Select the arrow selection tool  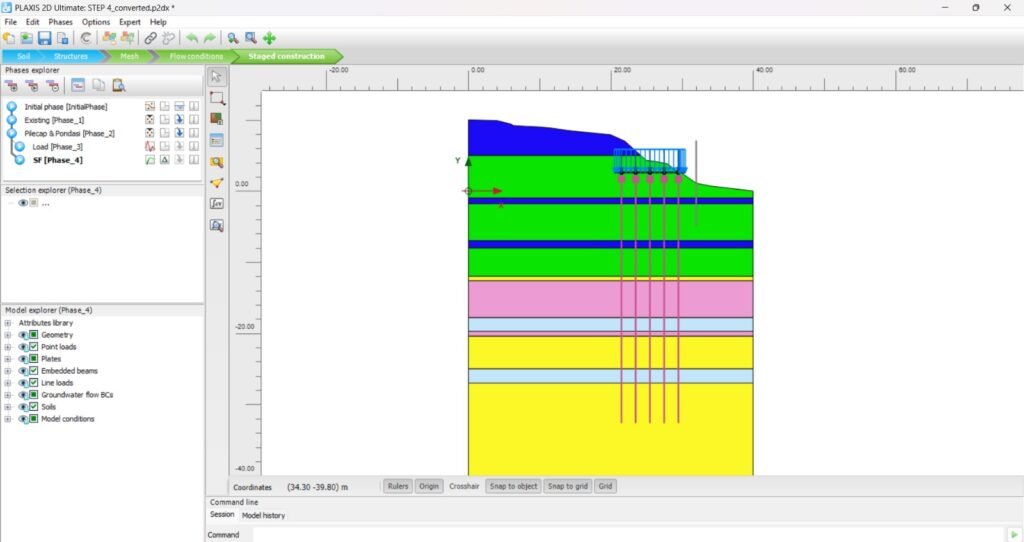pos(216,77)
